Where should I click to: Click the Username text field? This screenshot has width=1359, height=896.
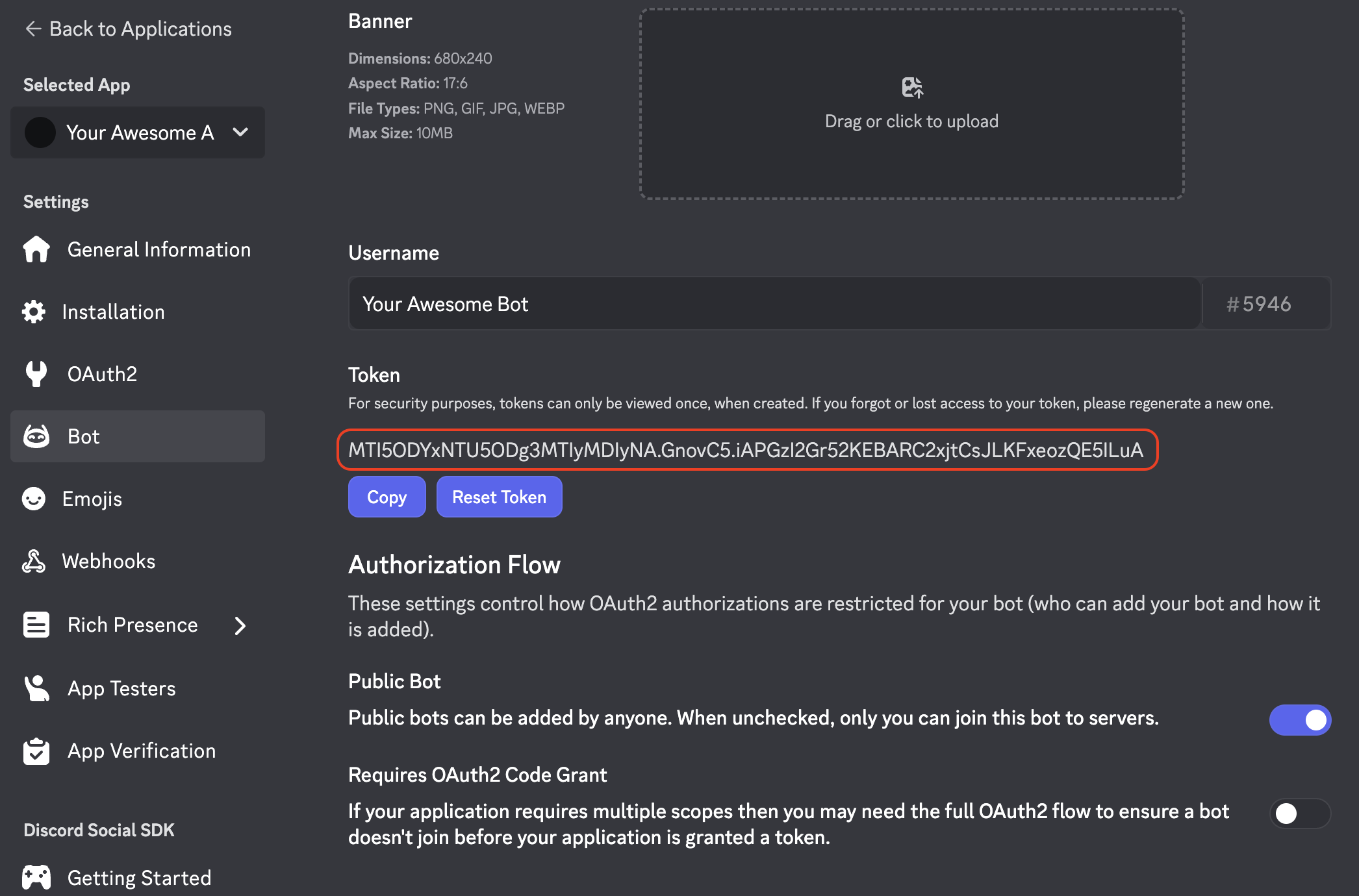click(773, 304)
